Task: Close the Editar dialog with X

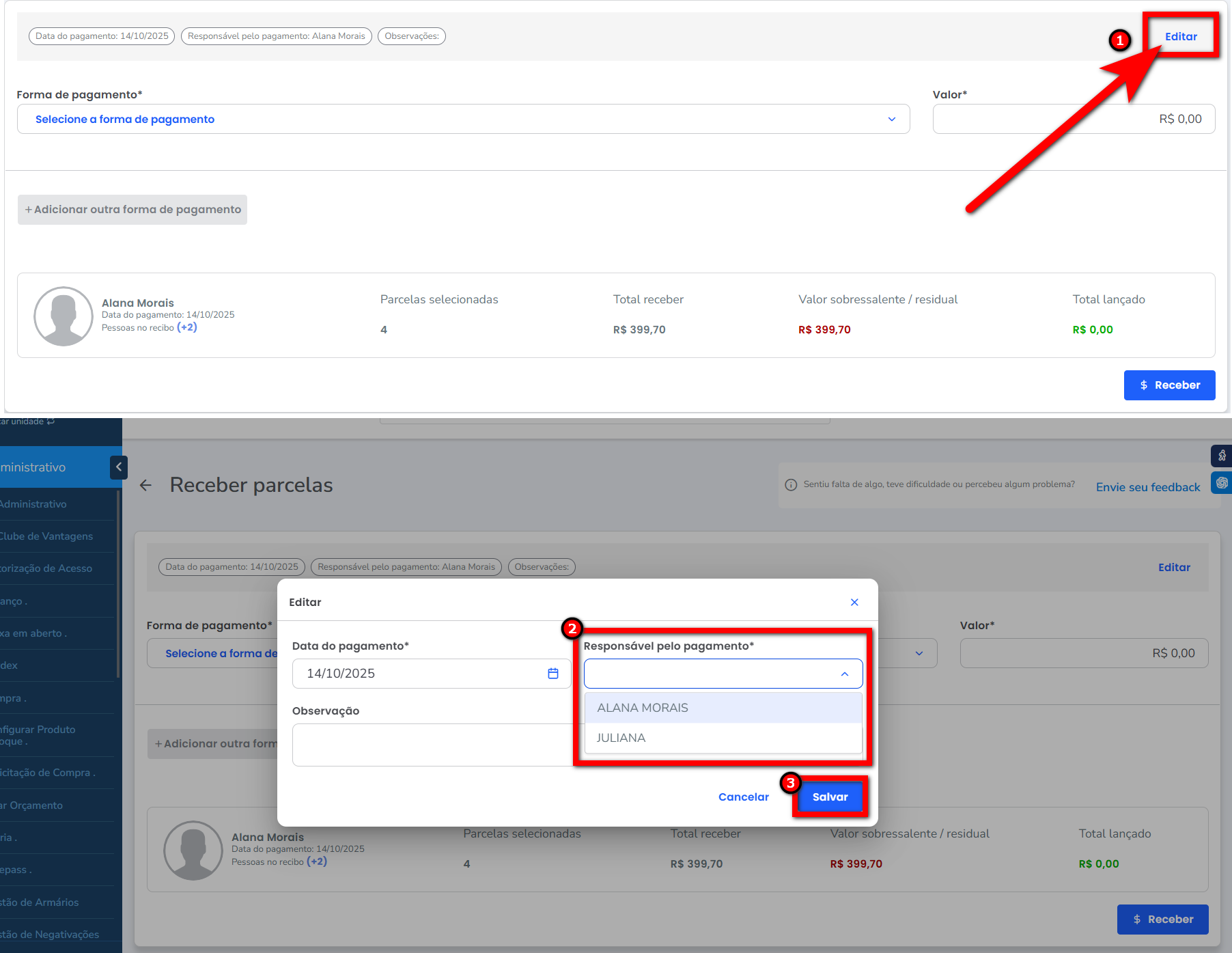Action: [x=854, y=602]
